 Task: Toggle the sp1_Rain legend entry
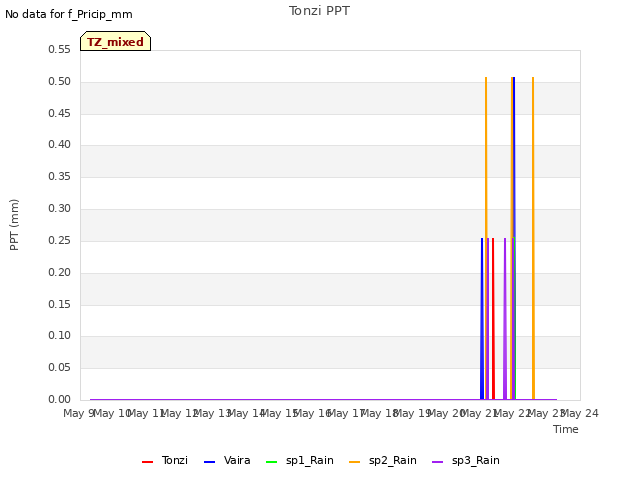(300, 460)
